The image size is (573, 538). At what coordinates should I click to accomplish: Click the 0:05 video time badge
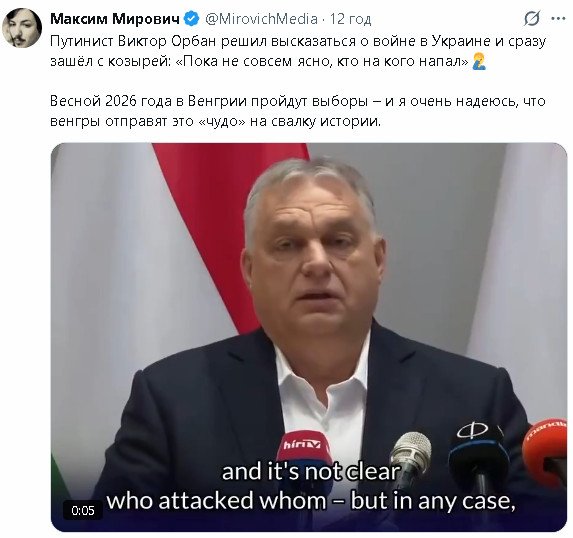(83, 511)
